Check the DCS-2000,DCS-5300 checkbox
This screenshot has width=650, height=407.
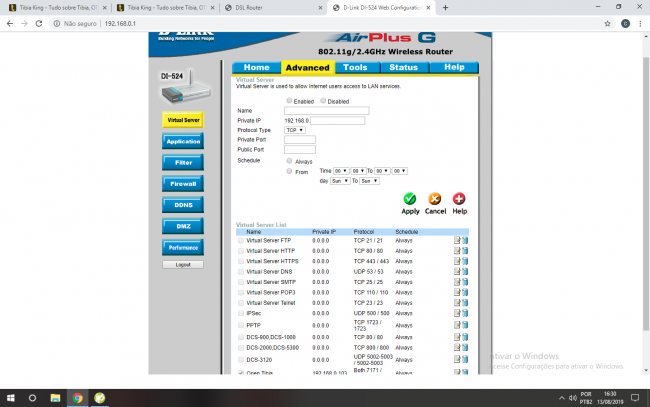(241, 348)
